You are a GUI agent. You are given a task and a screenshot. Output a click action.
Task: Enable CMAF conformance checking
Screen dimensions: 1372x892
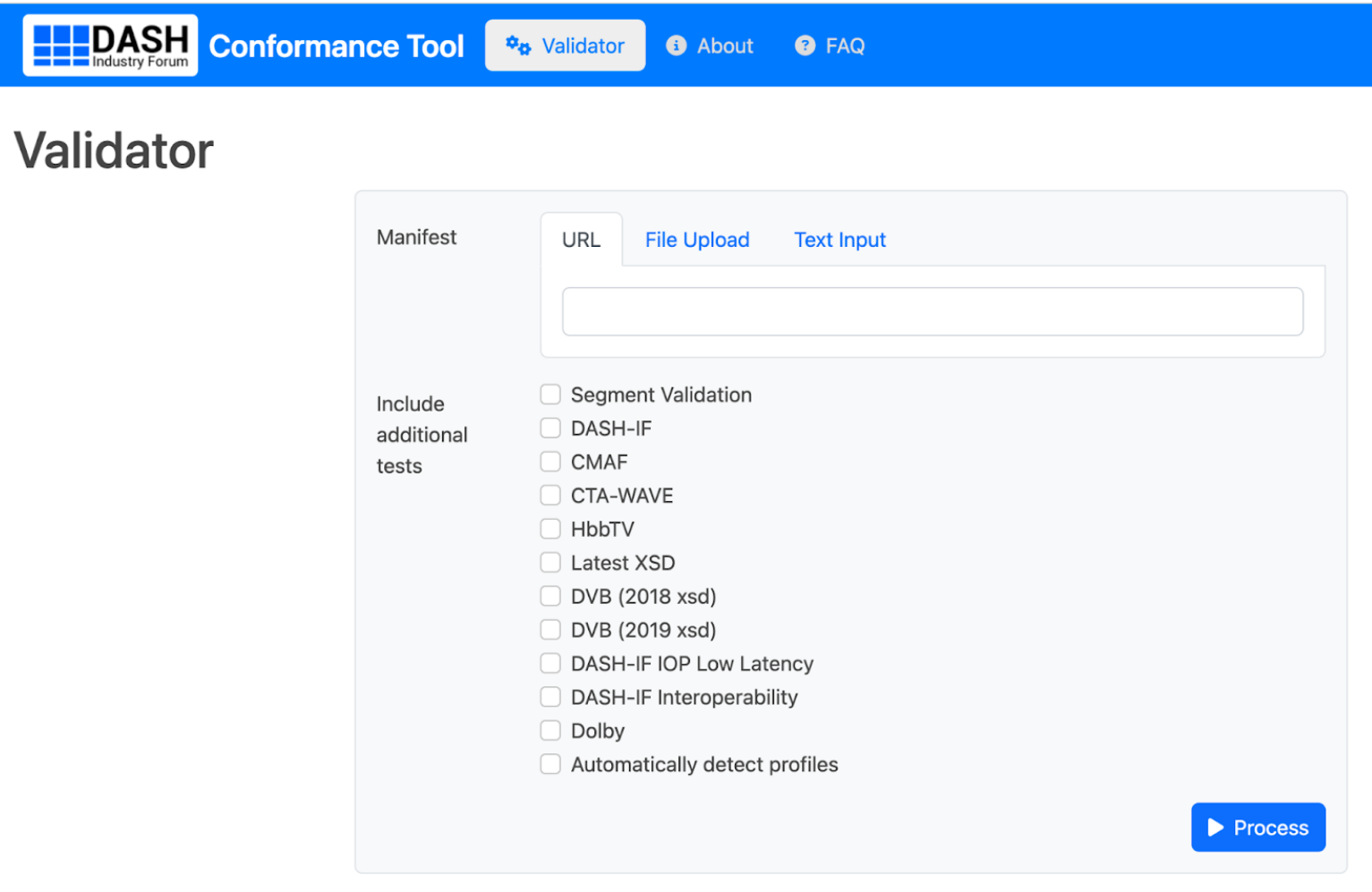(x=550, y=461)
